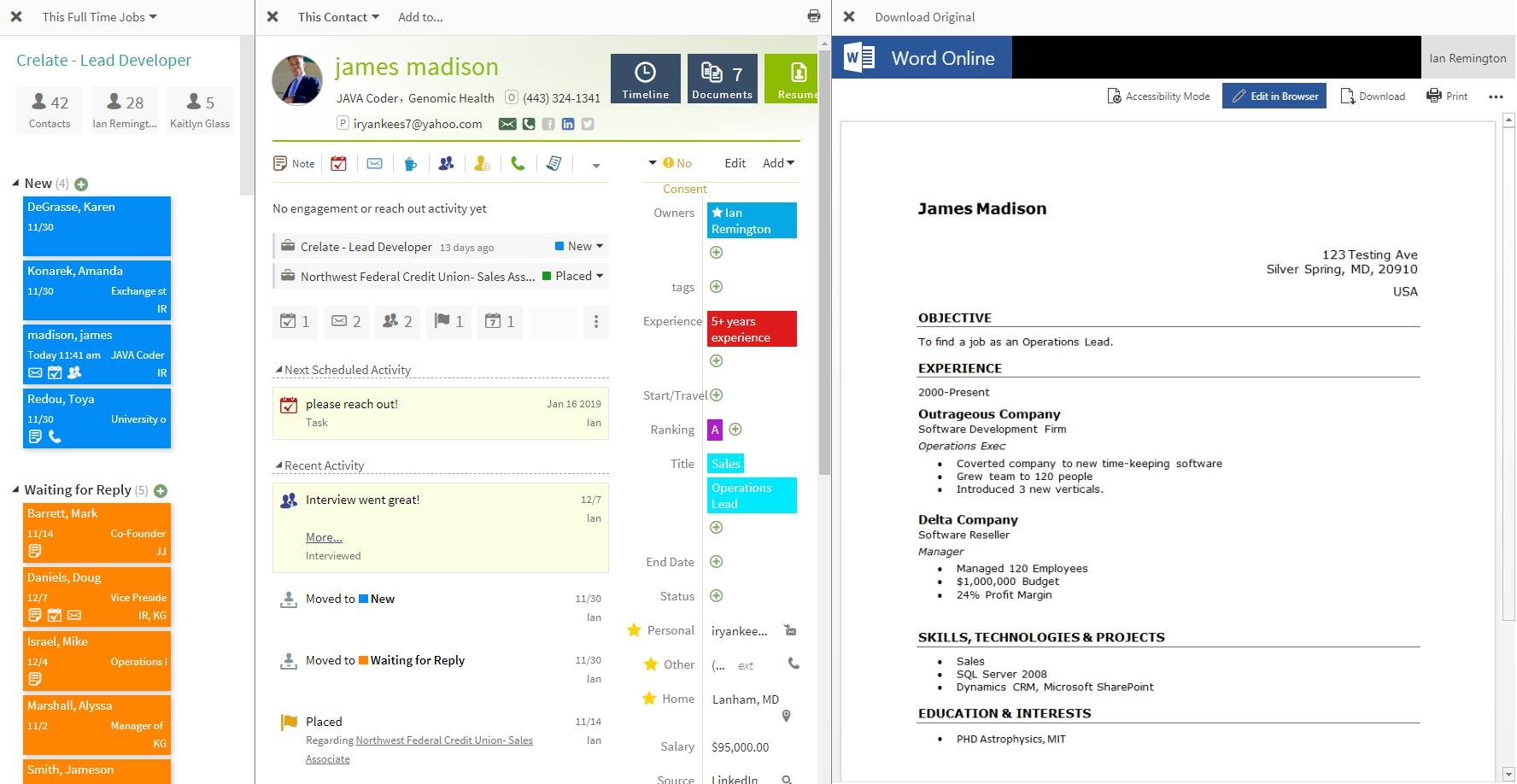Open the New stage dropdown for Crelate job

pyautogui.click(x=580, y=246)
